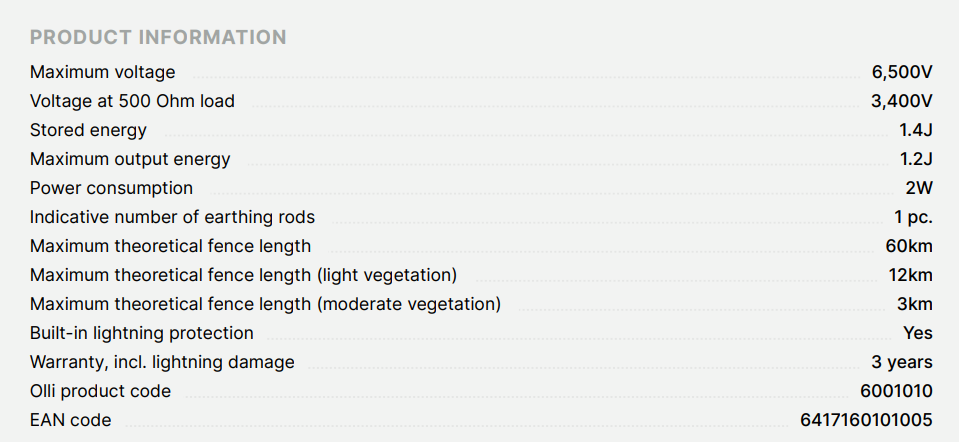Click the 2W power consumption value
Screen dimensions: 959x442
918,188
